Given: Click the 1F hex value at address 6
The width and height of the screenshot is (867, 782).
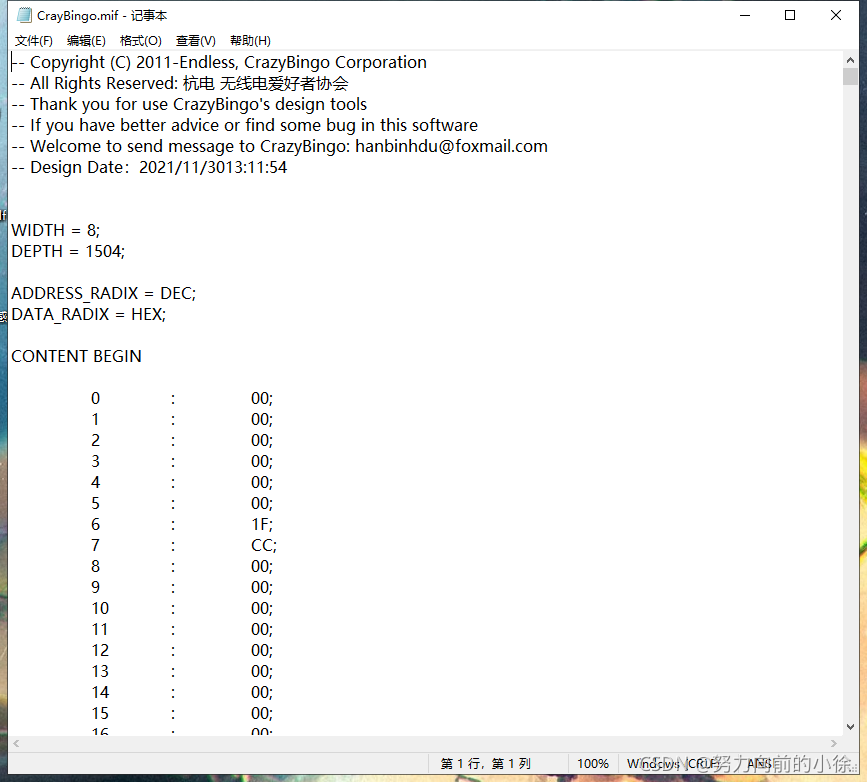Looking at the screenshot, I should click(261, 524).
